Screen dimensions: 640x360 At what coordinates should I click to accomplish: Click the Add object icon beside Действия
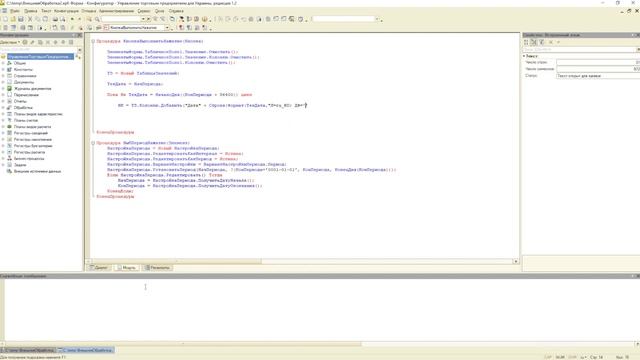coord(25,42)
